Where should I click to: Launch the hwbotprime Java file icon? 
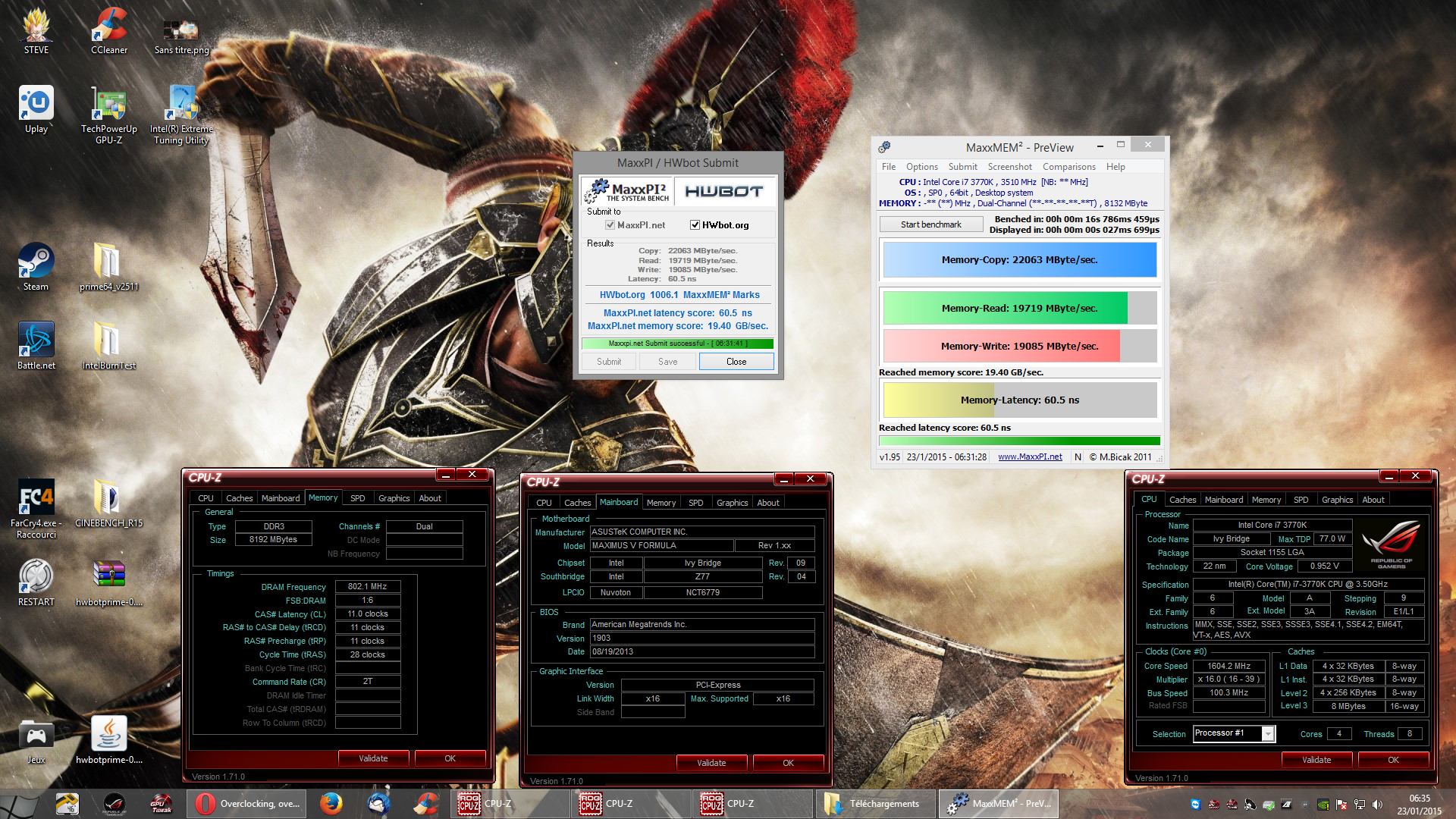[x=109, y=740]
